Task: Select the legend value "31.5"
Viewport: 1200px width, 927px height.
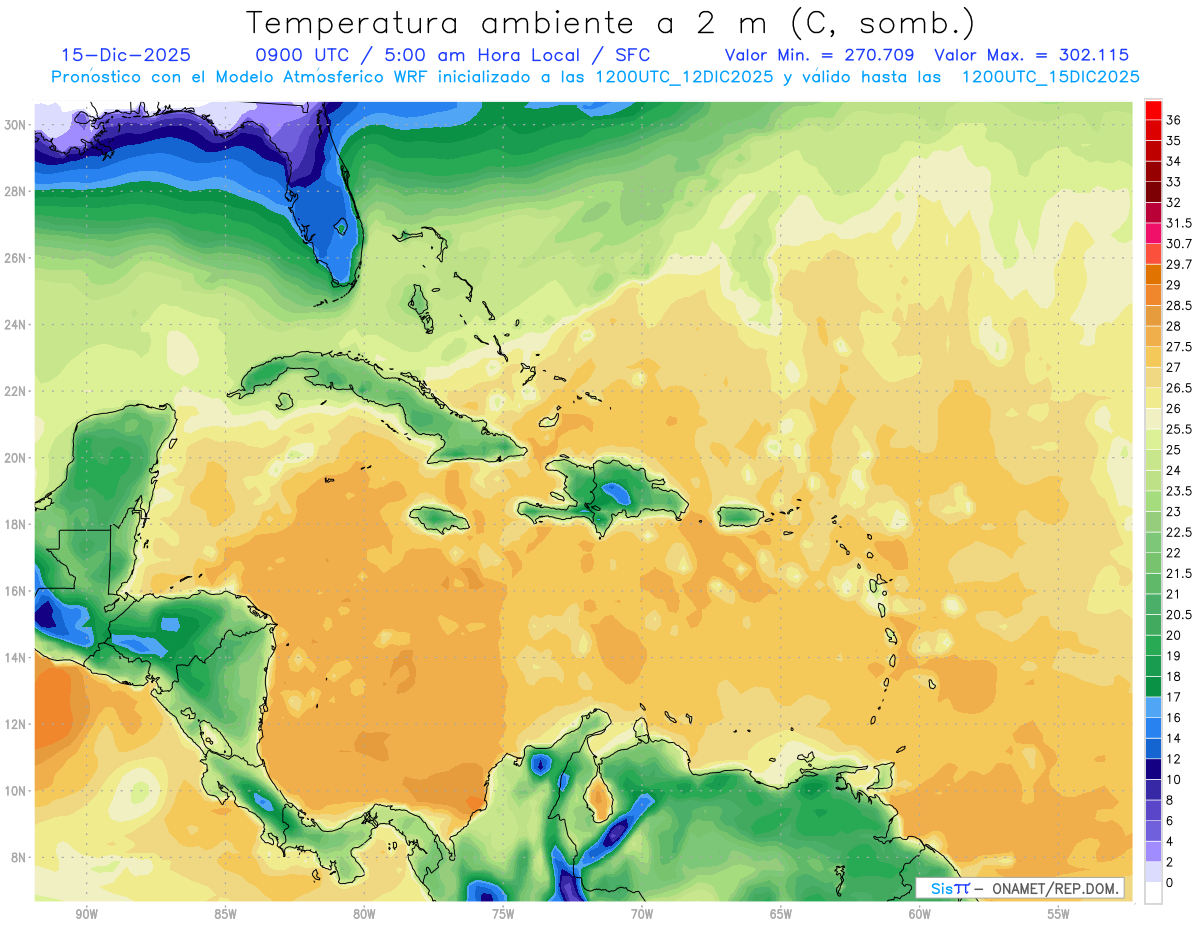Action: [x=1179, y=223]
